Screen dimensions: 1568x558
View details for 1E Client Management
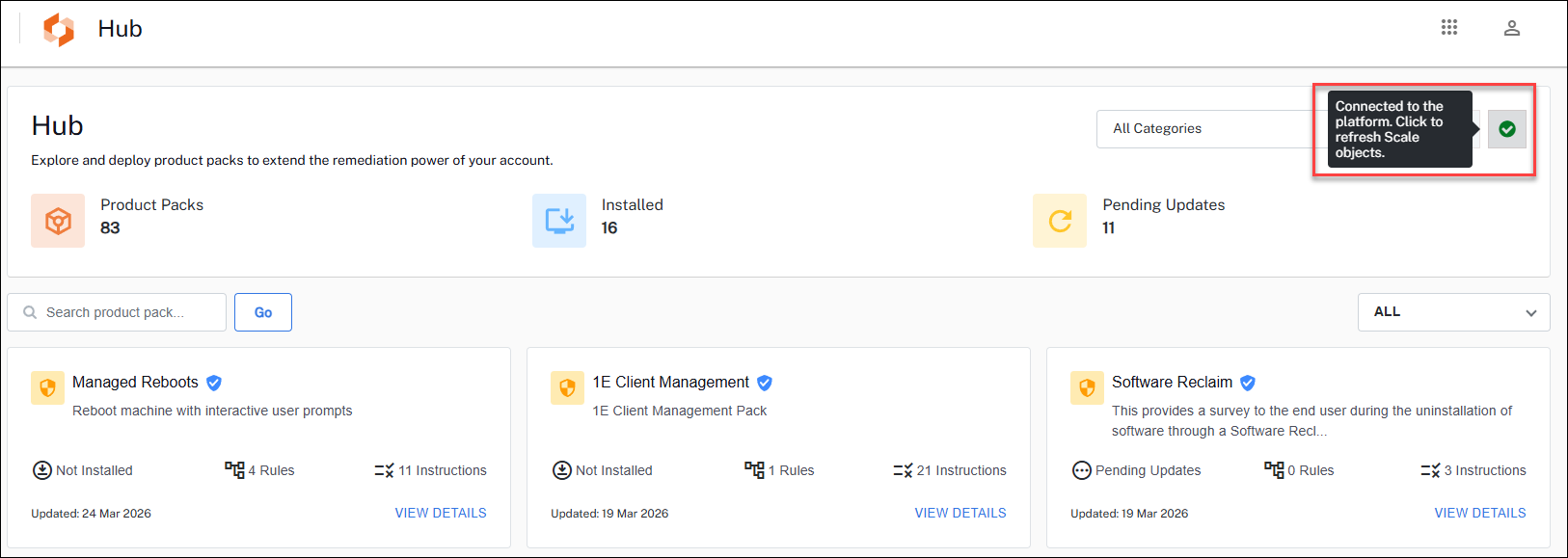(x=960, y=513)
